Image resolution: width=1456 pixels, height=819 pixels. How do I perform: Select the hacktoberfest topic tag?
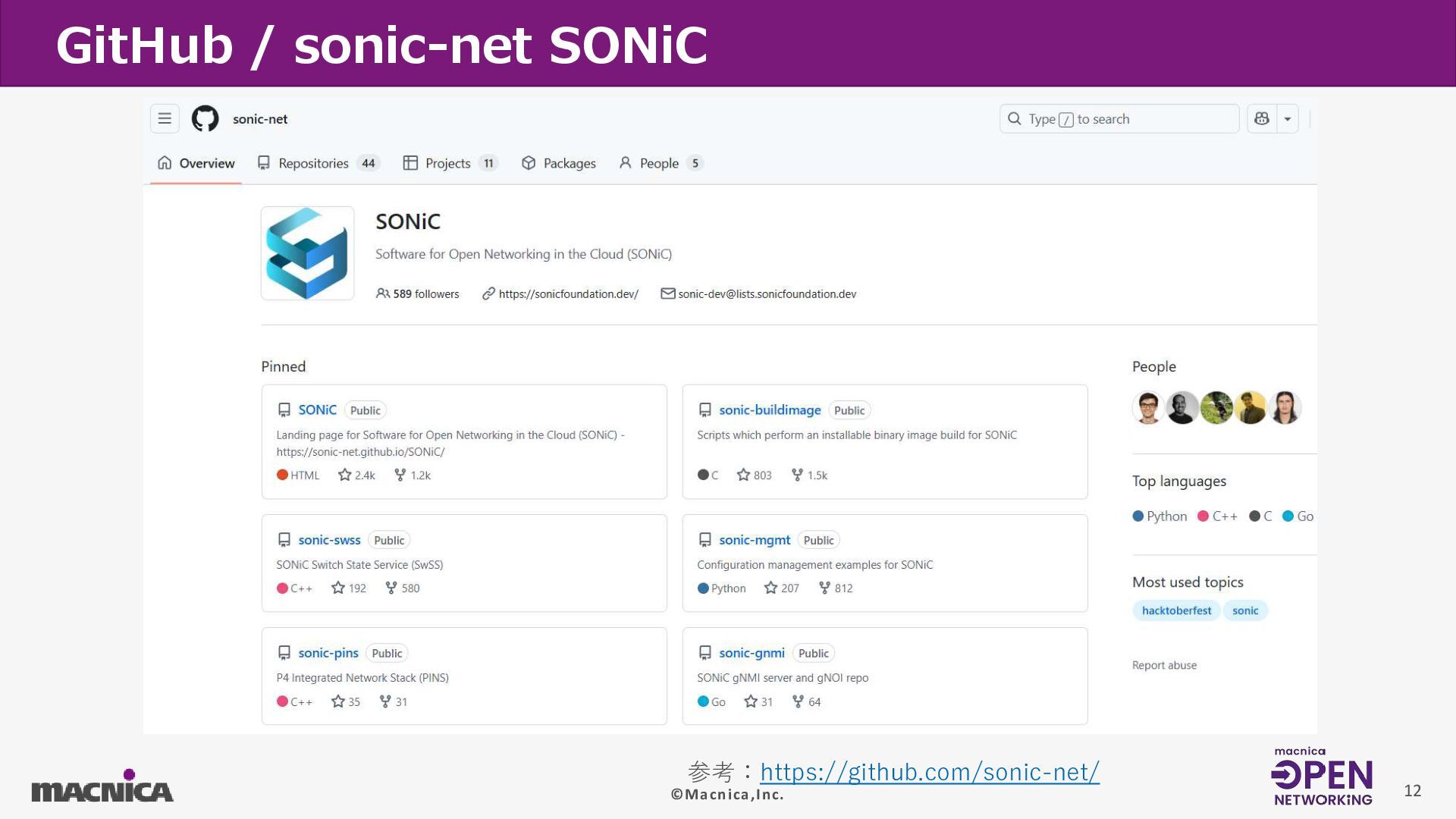pos(1176,610)
